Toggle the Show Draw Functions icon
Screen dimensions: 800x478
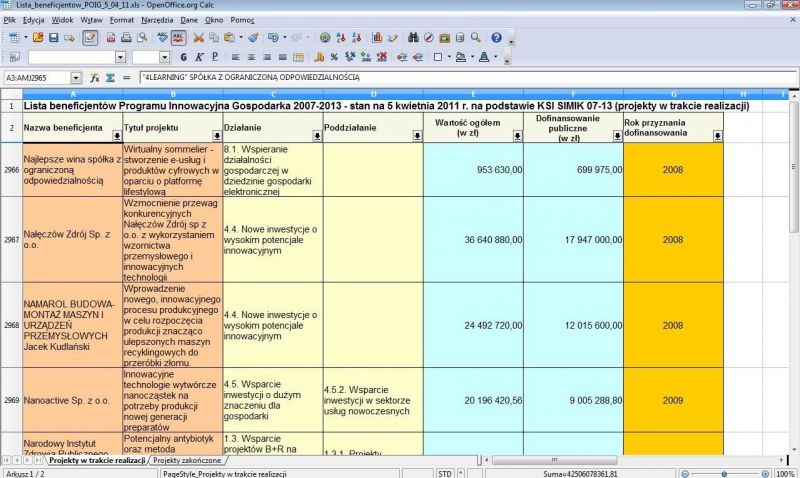pyautogui.click(x=392, y=38)
